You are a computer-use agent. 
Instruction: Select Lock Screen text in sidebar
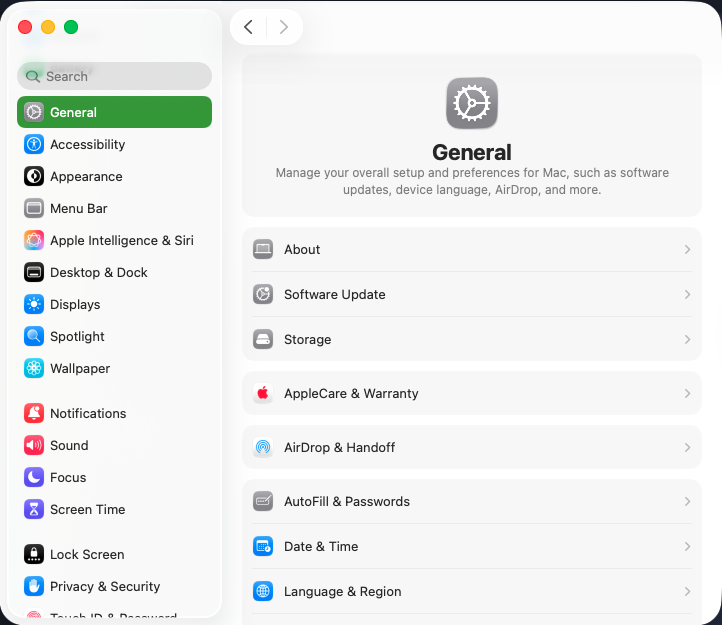[x=87, y=554]
